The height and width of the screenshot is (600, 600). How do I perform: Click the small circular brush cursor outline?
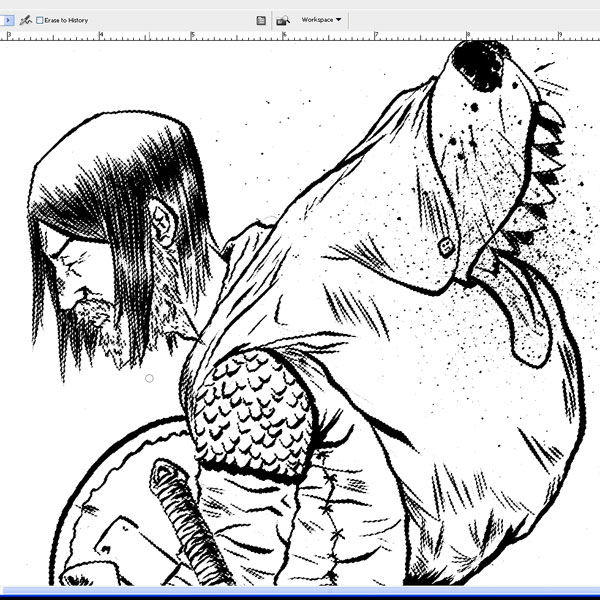tap(149, 378)
